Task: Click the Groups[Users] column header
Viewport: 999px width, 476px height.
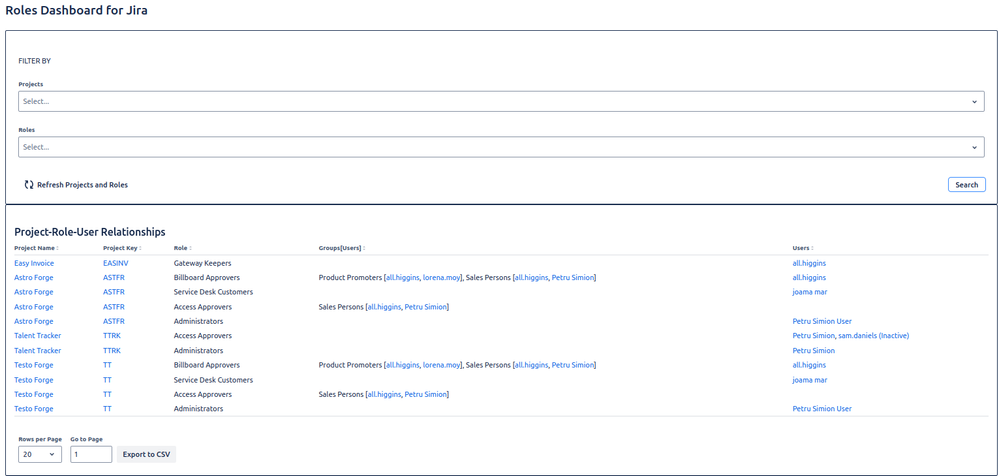Action: coord(340,249)
